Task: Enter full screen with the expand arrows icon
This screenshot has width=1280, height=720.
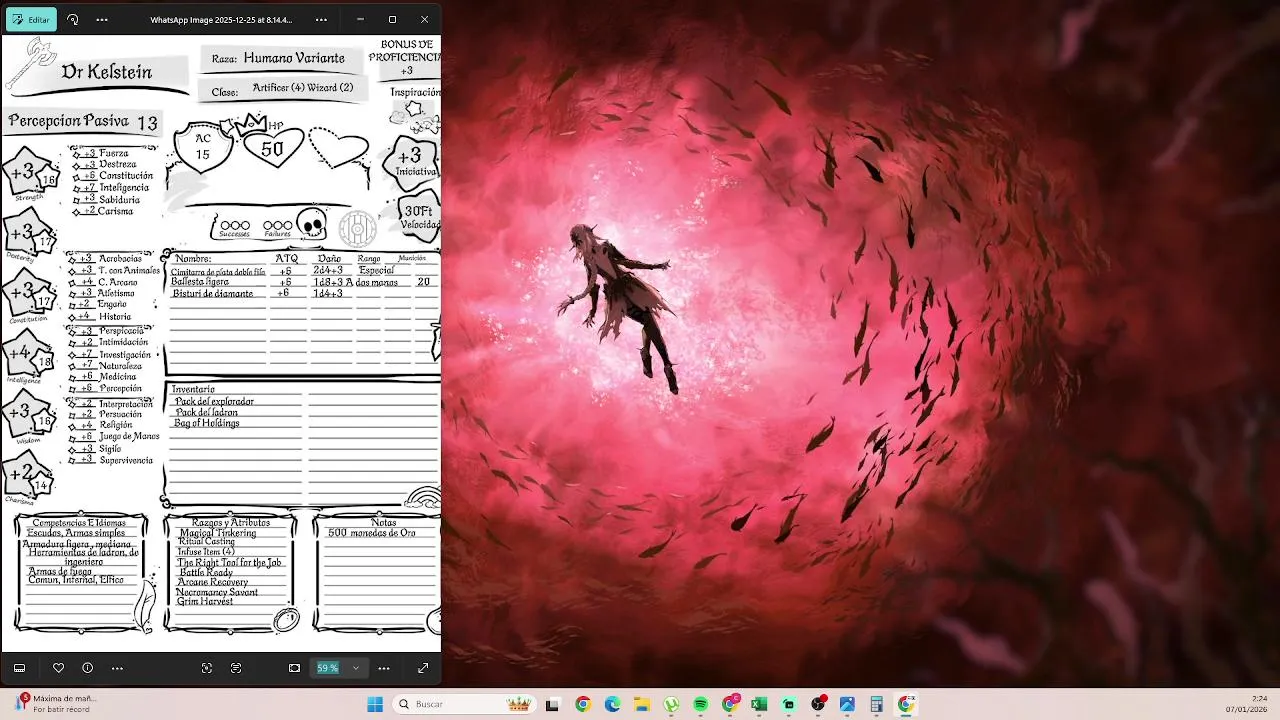Action: (x=423, y=668)
